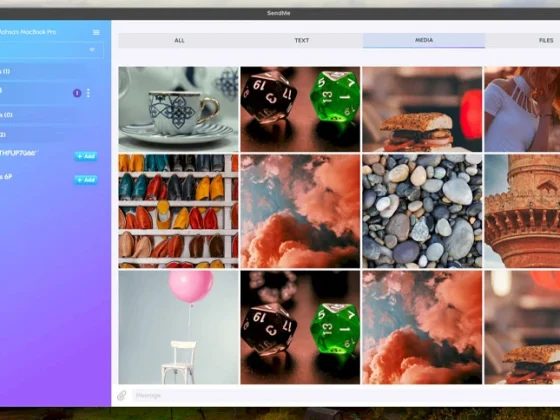Click the MacBook Pro device name in sidebar
Viewport: 560px width, 420px height.
pos(28,32)
